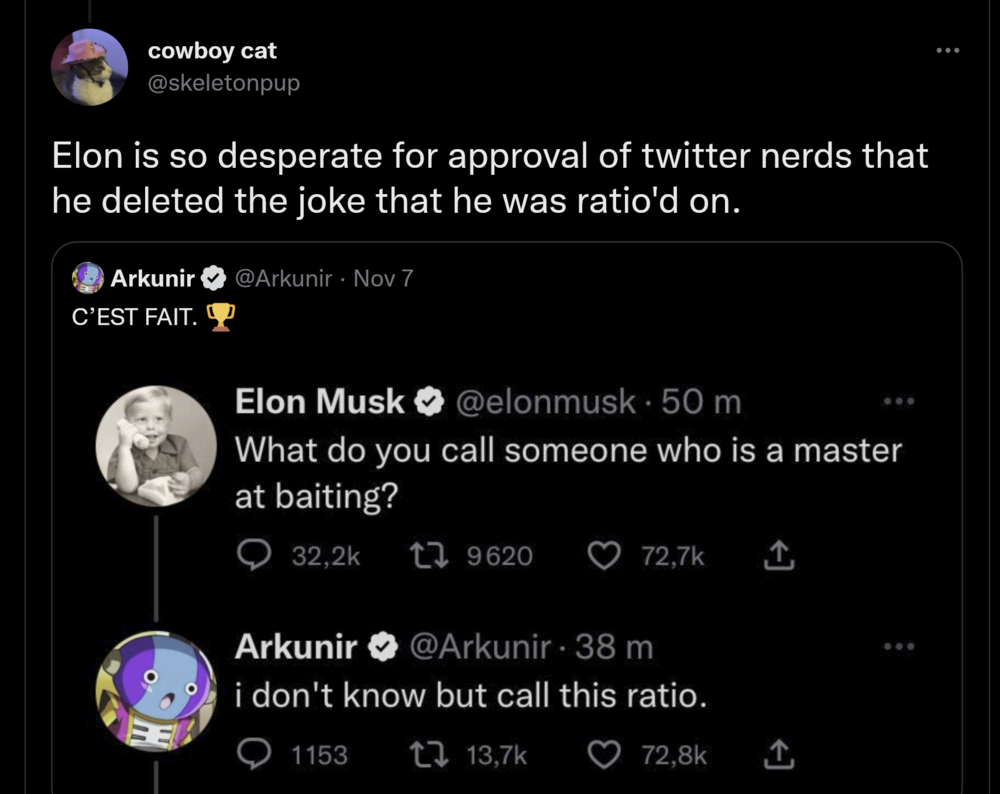
Task: Open cowboy cat's profile avatar
Action: coord(90,67)
